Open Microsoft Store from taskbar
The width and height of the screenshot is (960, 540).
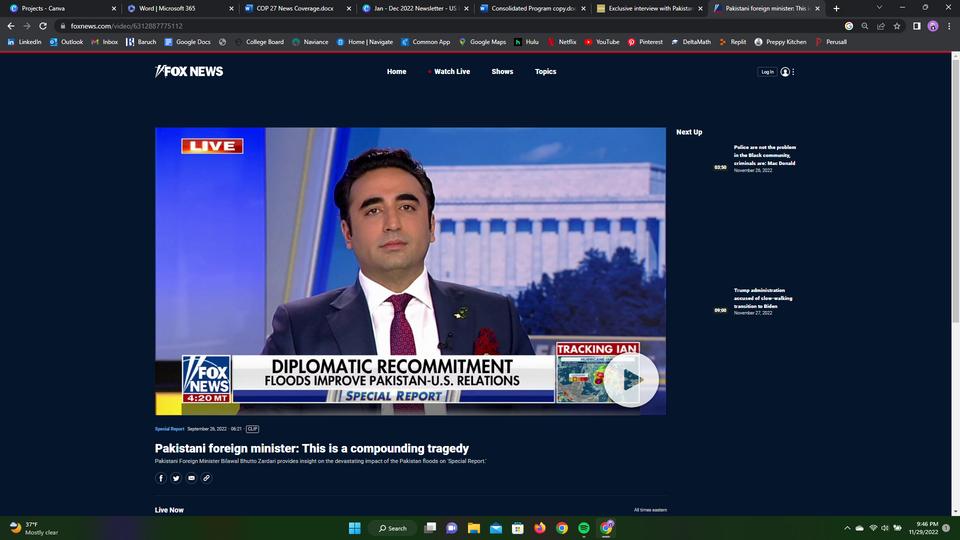(x=518, y=528)
